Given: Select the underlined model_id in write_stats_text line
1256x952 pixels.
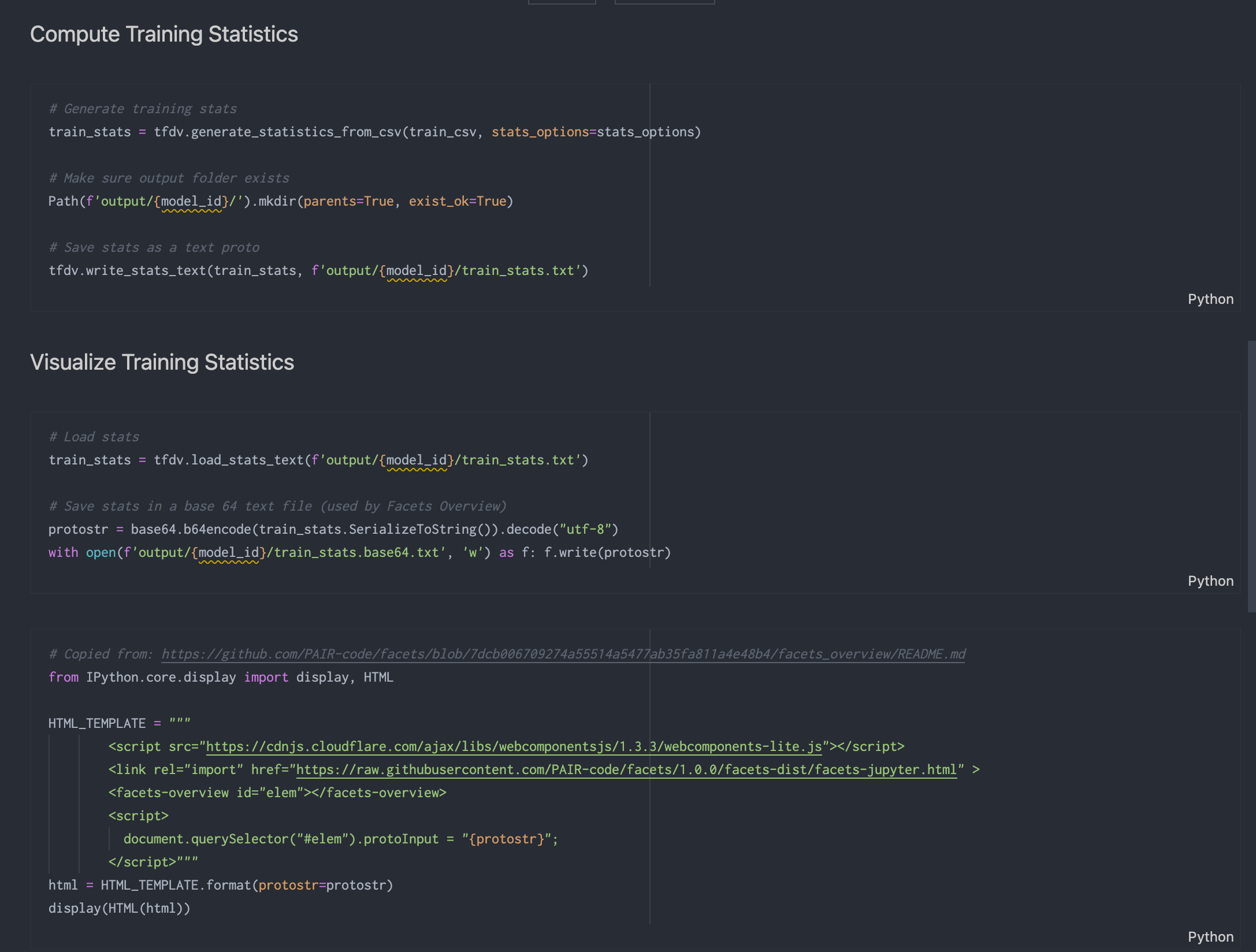Looking at the screenshot, I should tap(416, 270).
